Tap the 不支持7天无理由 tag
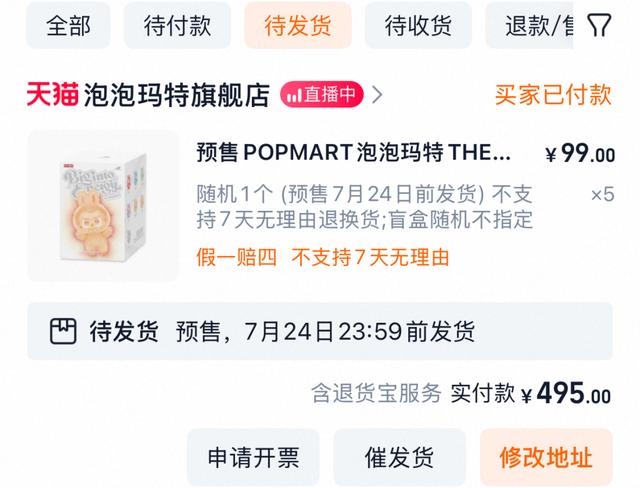 pos(370,257)
